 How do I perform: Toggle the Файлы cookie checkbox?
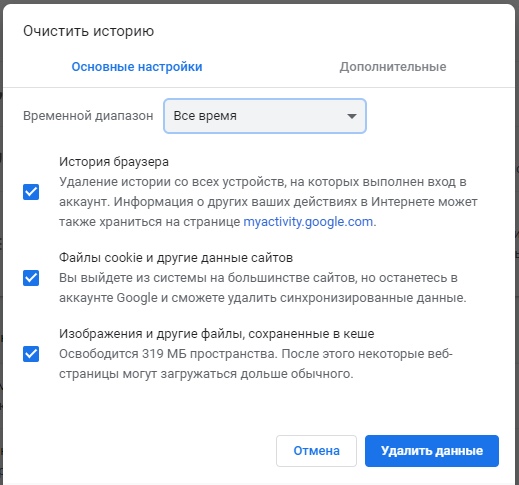click(x=31, y=278)
